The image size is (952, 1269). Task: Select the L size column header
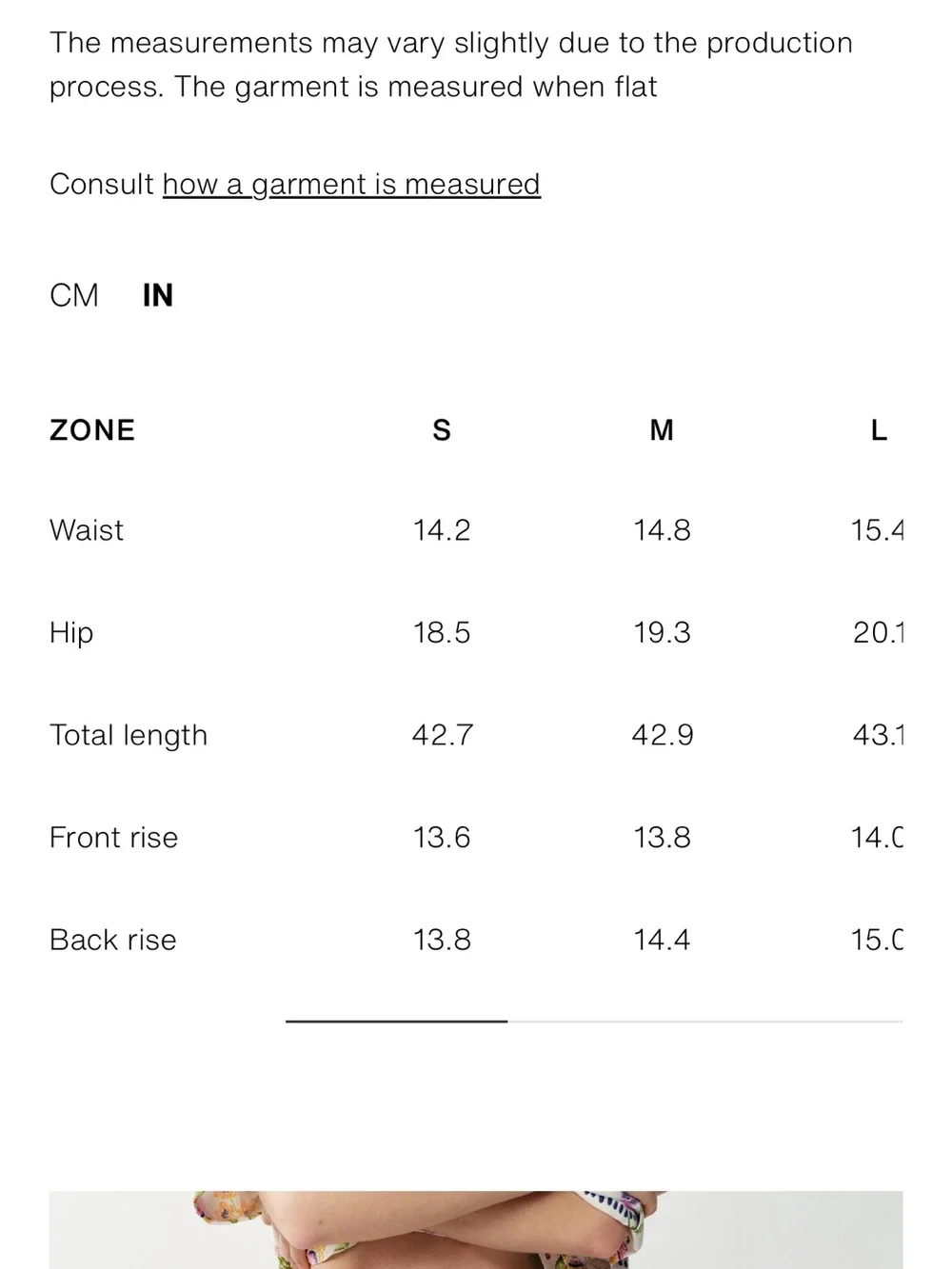click(x=879, y=430)
